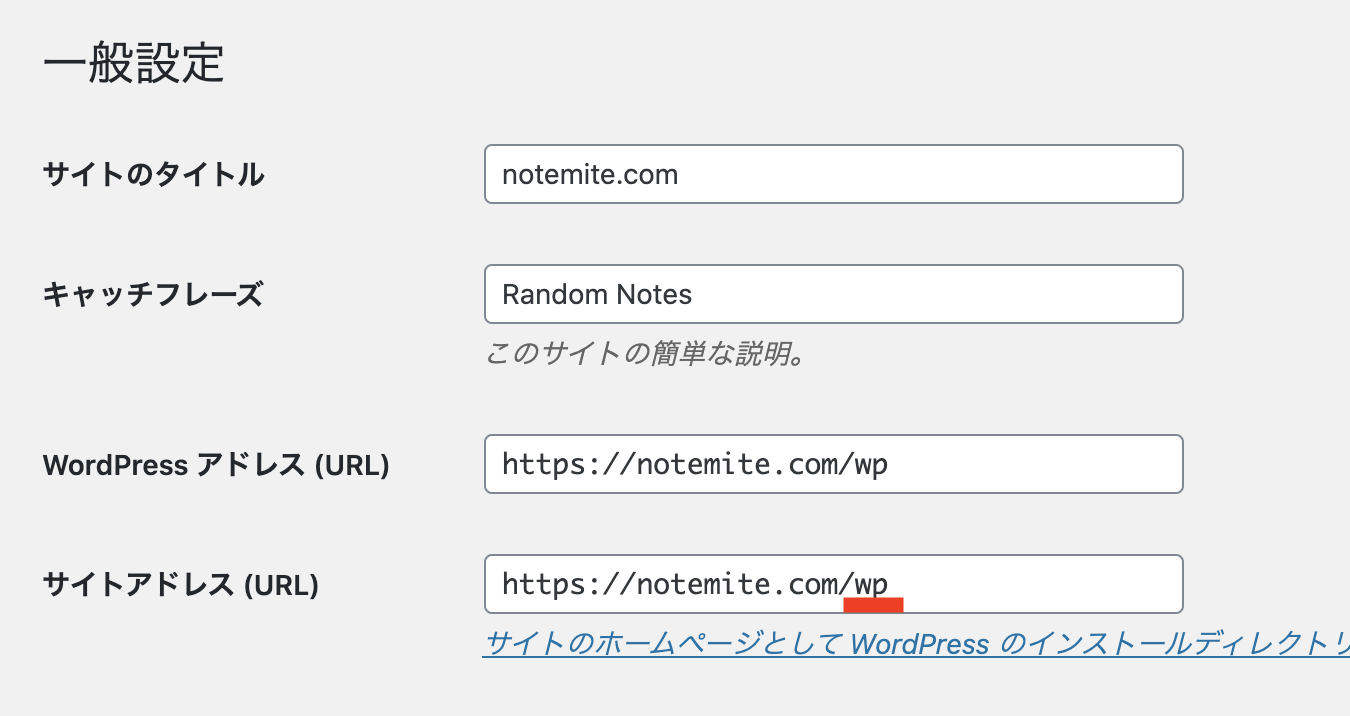Click the WordPress アドレス (URL) label
Image resolution: width=1350 pixels, height=716 pixels.
click(x=216, y=465)
